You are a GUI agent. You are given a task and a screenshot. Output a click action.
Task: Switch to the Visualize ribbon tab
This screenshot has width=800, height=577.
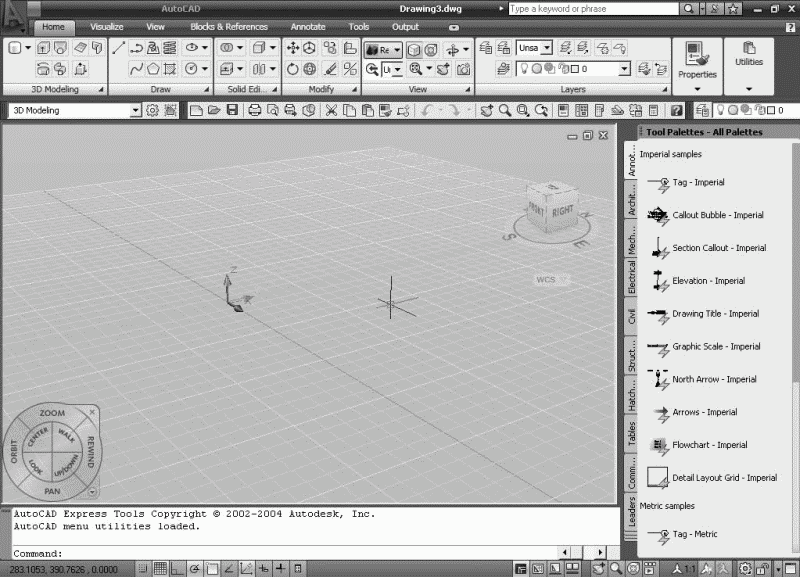tap(107, 27)
